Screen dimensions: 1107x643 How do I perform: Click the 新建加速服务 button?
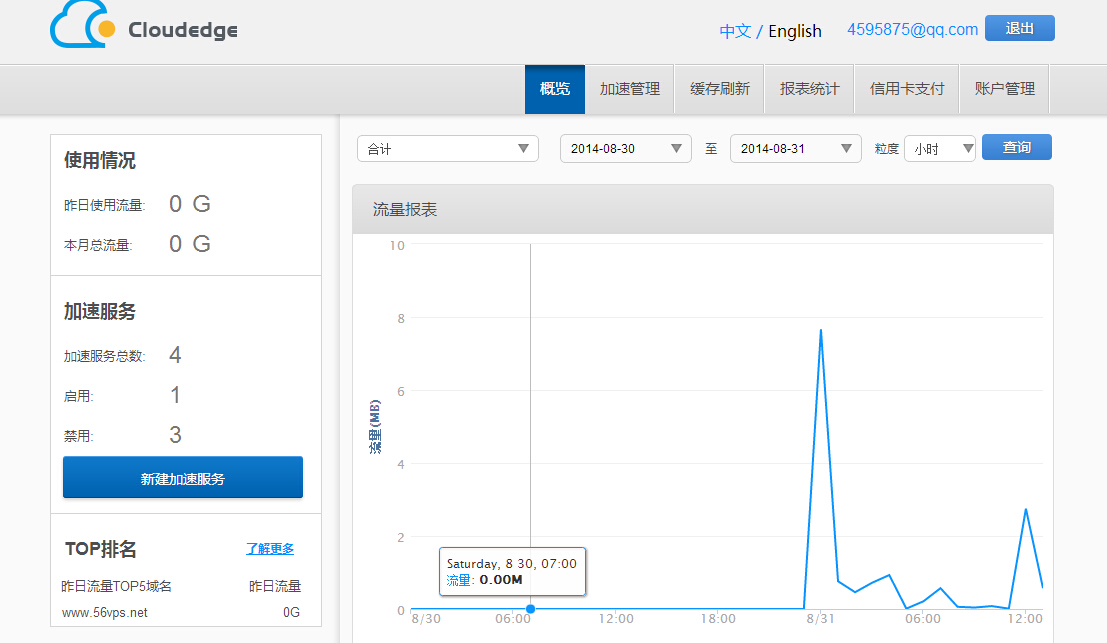pyautogui.click(x=183, y=478)
